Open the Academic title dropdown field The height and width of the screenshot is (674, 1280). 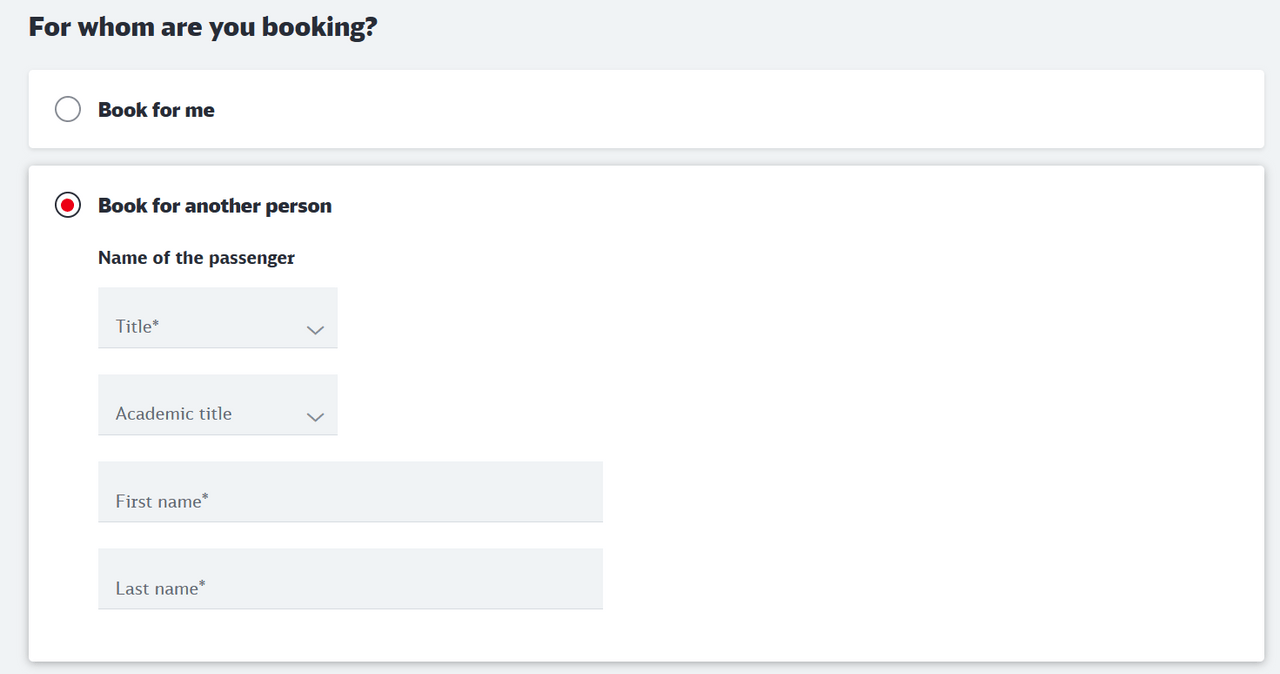coord(218,405)
